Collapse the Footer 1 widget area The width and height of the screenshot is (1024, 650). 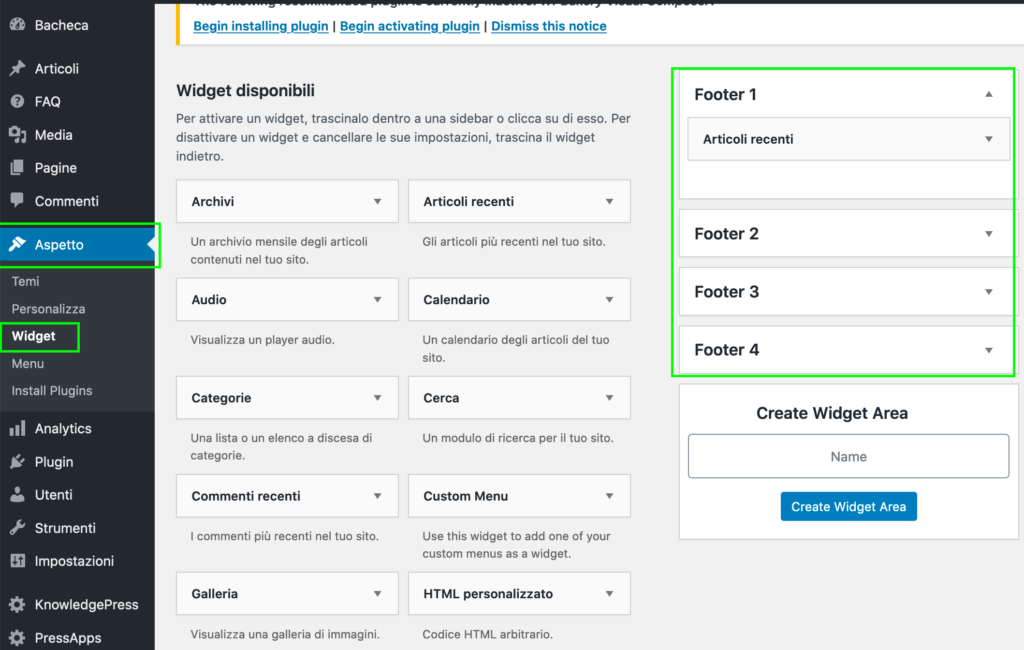point(988,94)
